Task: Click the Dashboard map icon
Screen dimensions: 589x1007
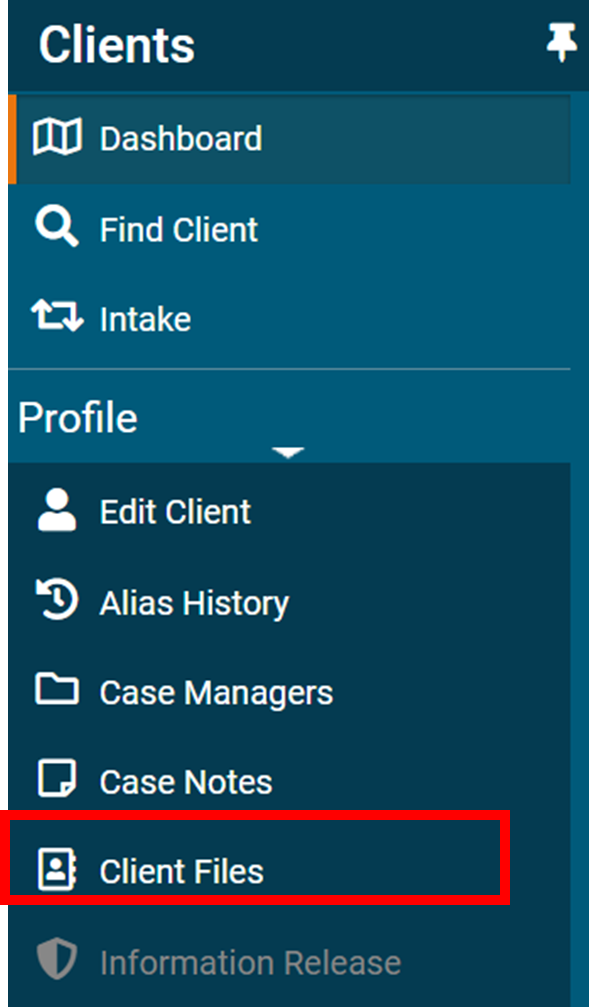Action: click(x=59, y=139)
